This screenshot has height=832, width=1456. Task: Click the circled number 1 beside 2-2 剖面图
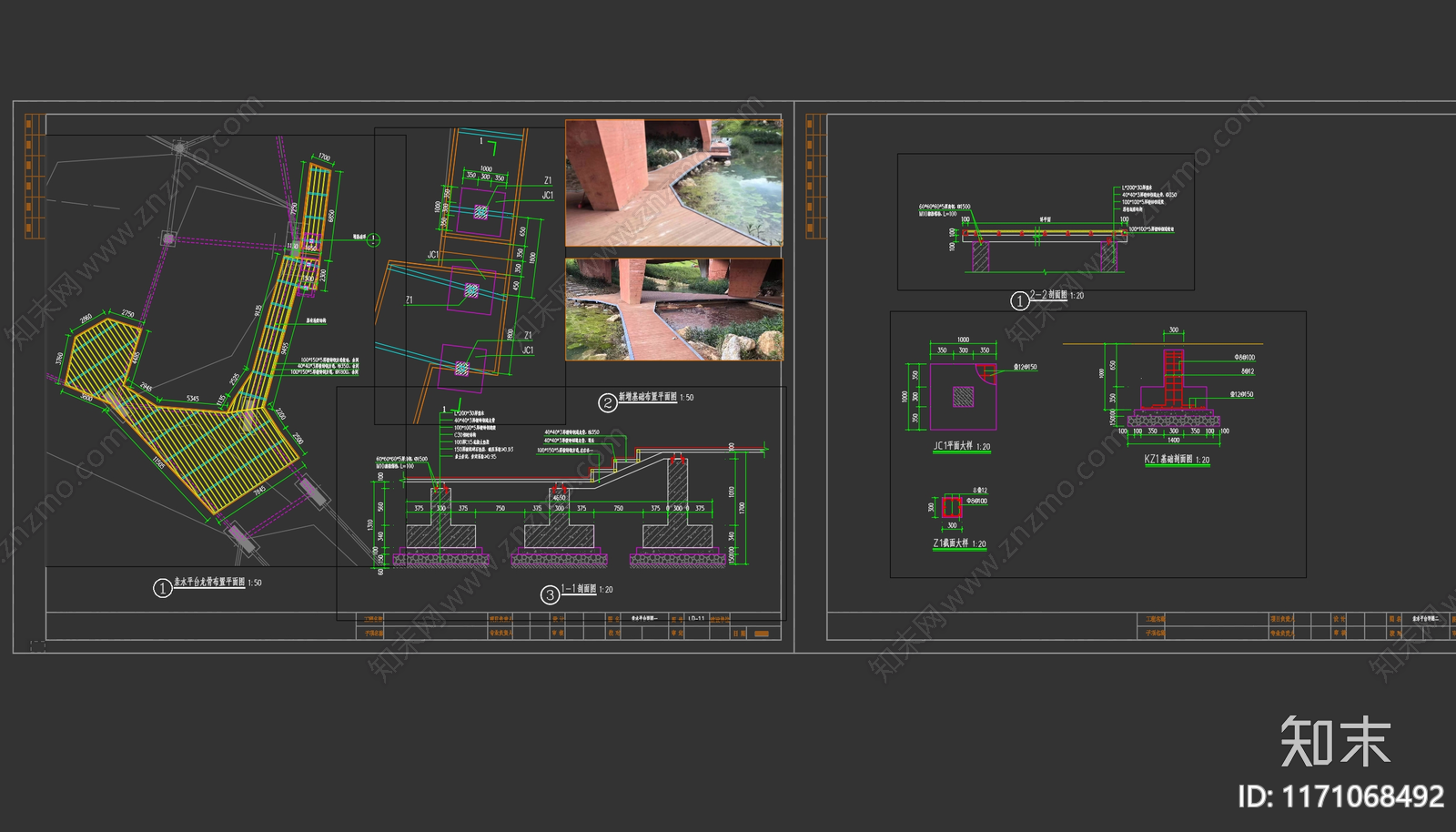click(1019, 300)
